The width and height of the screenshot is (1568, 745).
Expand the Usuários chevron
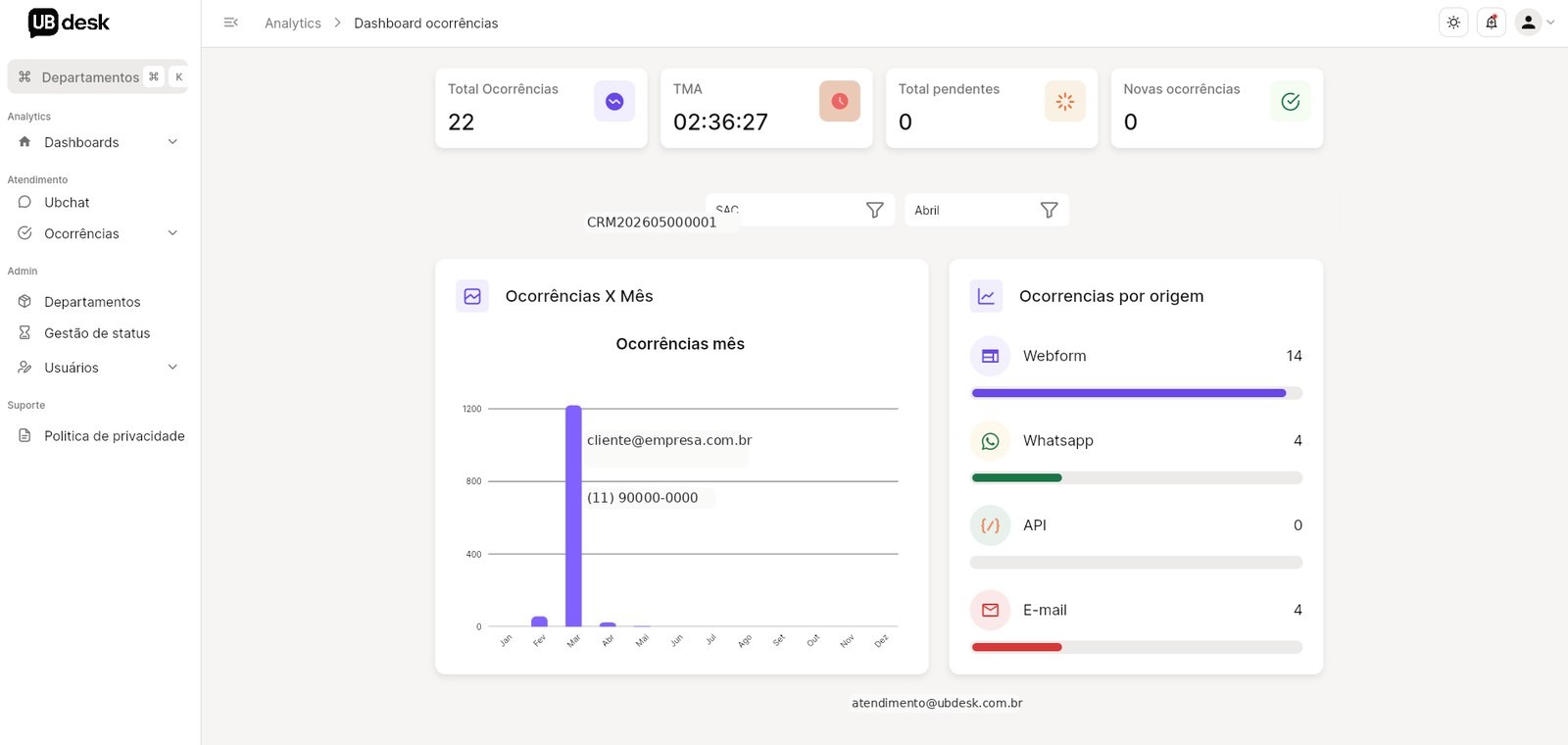pos(172,368)
